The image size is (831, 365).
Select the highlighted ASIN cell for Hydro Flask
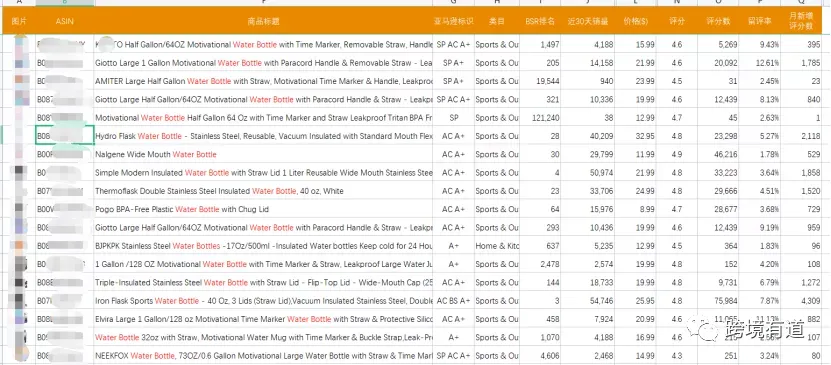tap(65, 136)
